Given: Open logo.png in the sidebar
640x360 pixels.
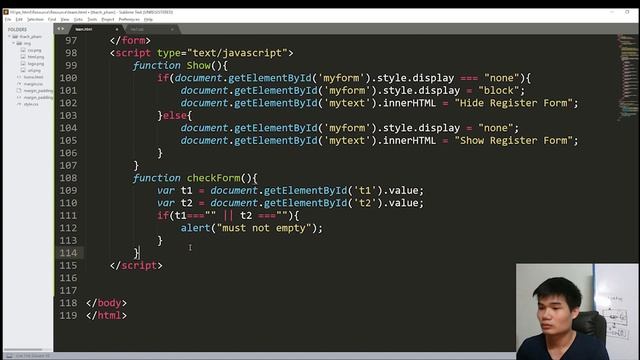Looking at the screenshot, I should click(x=36, y=64).
